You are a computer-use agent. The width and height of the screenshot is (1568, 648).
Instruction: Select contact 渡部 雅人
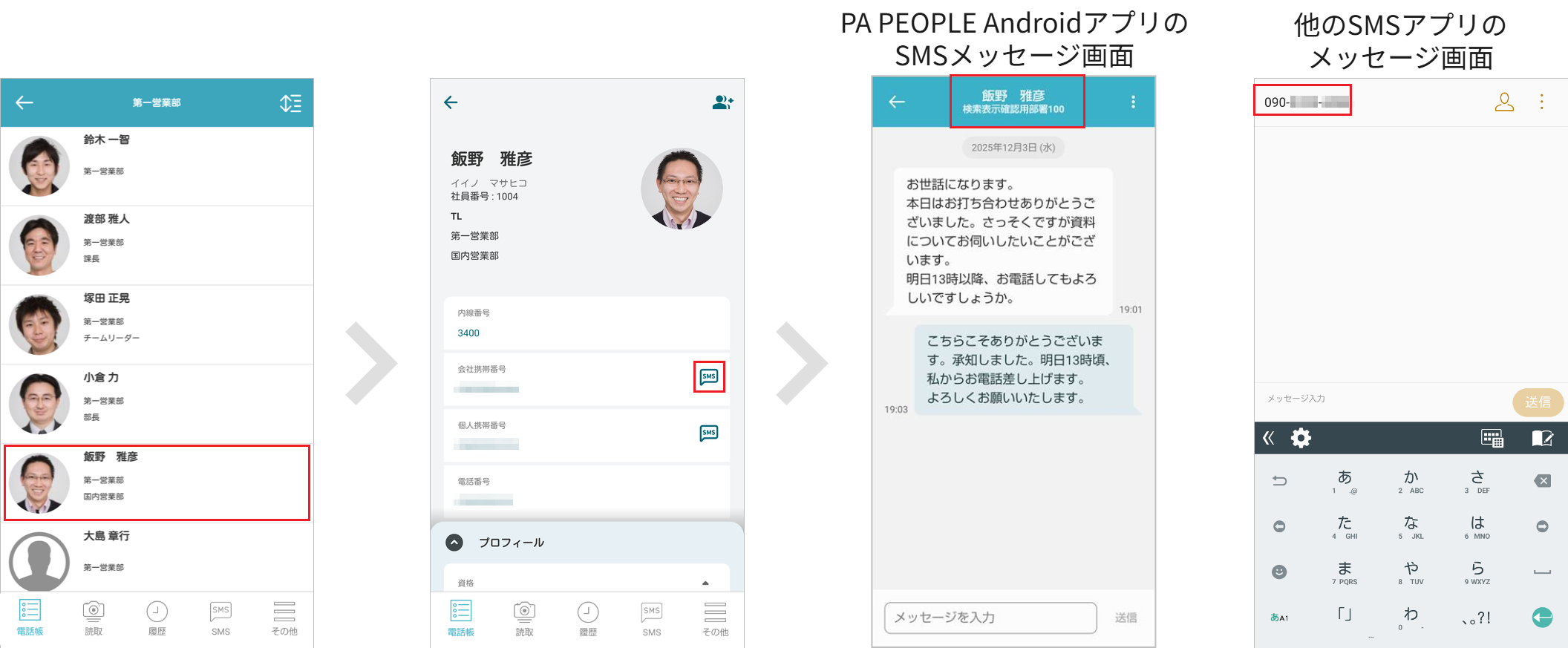tap(157, 245)
